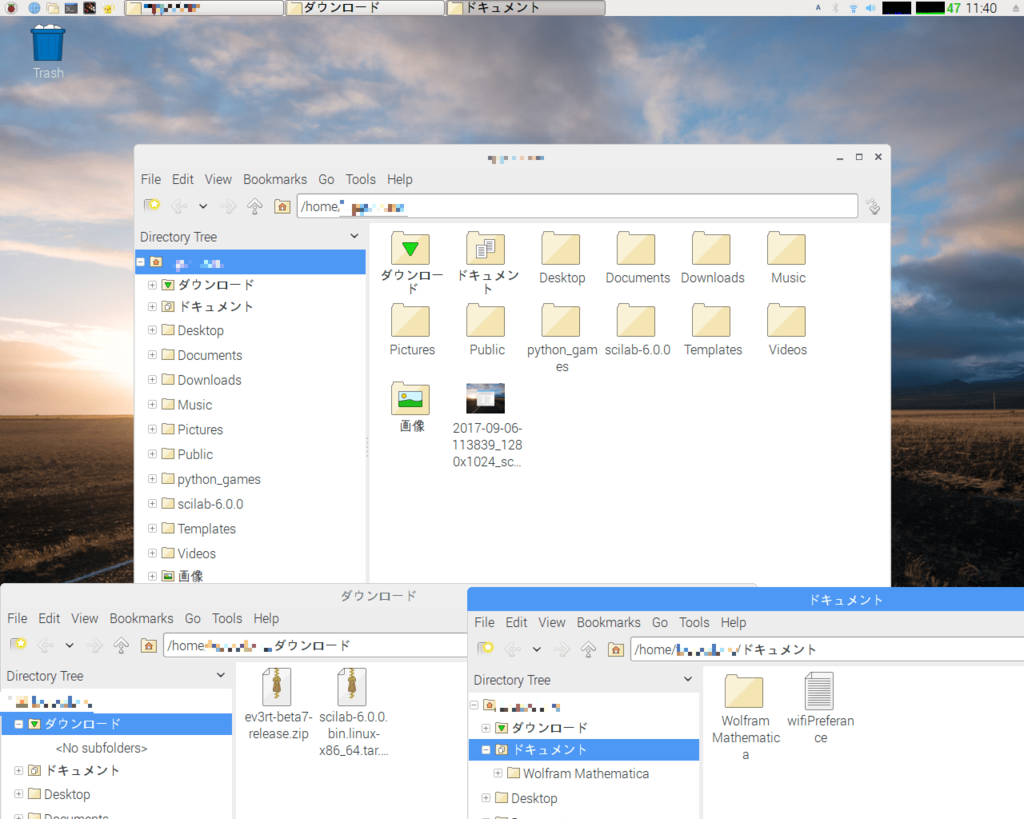Click the path field in home window
1024x819 pixels.
click(x=577, y=206)
